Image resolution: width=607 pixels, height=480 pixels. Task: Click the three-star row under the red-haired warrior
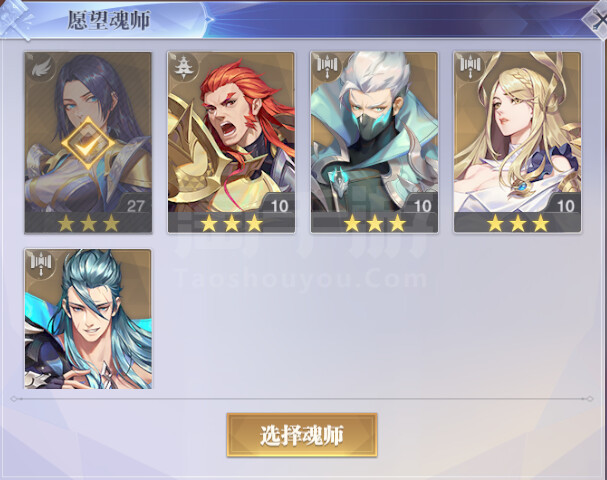point(231,223)
